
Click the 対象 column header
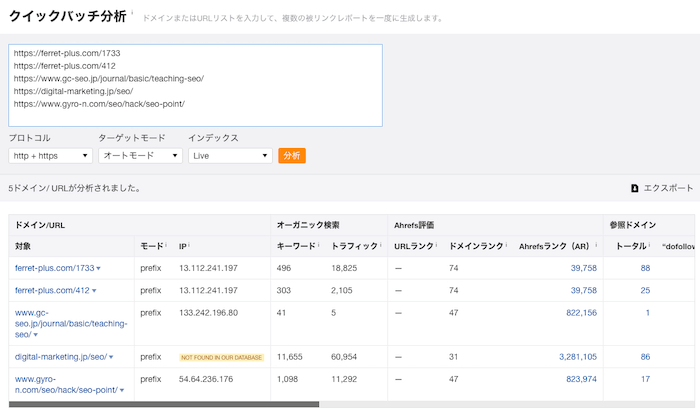pyautogui.click(x=23, y=246)
